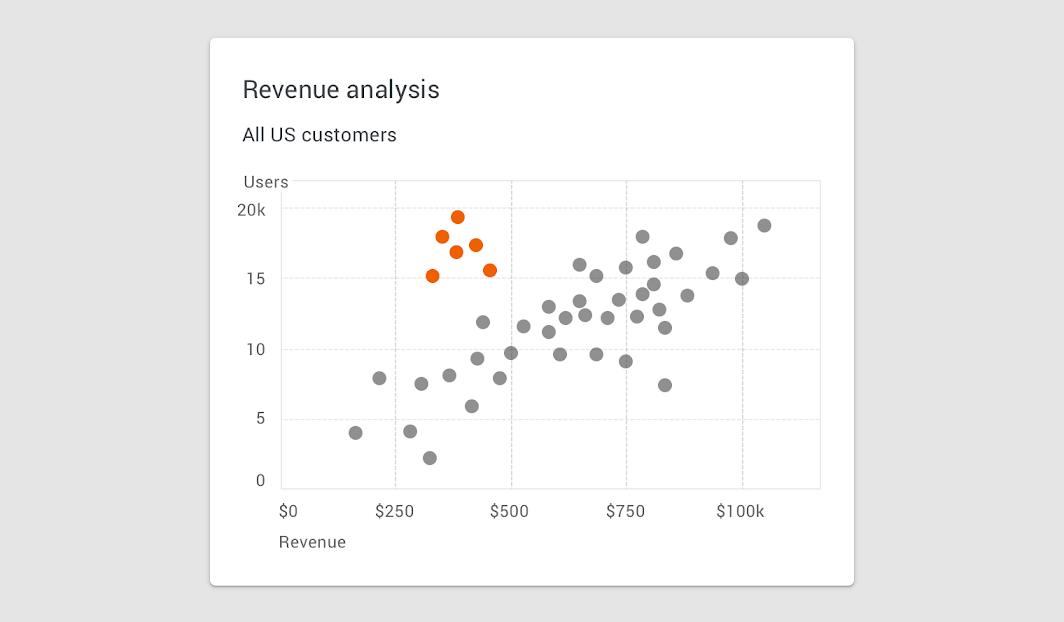The height and width of the screenshot is (622, 1064).
Task: Click the gray point on the $100k gridline
Action: 742,279
